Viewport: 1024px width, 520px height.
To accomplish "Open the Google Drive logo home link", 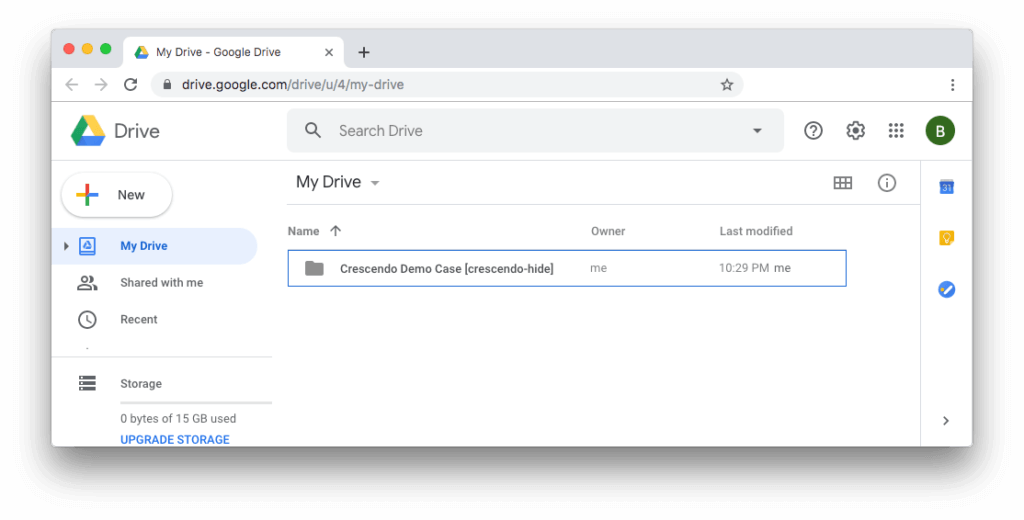I will click(x=116, y=131).
